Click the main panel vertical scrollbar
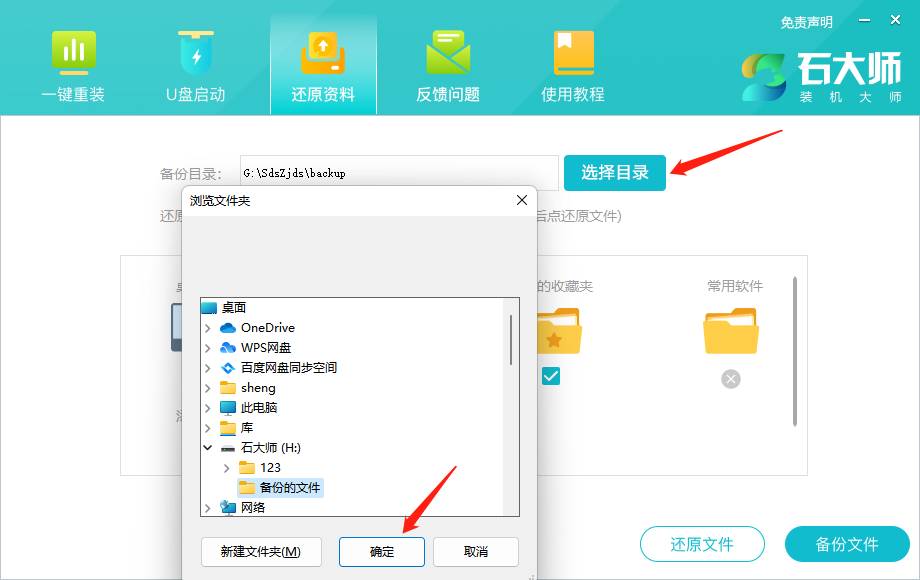Viewport: 920px width, 580px height. [x=795, y=352]
